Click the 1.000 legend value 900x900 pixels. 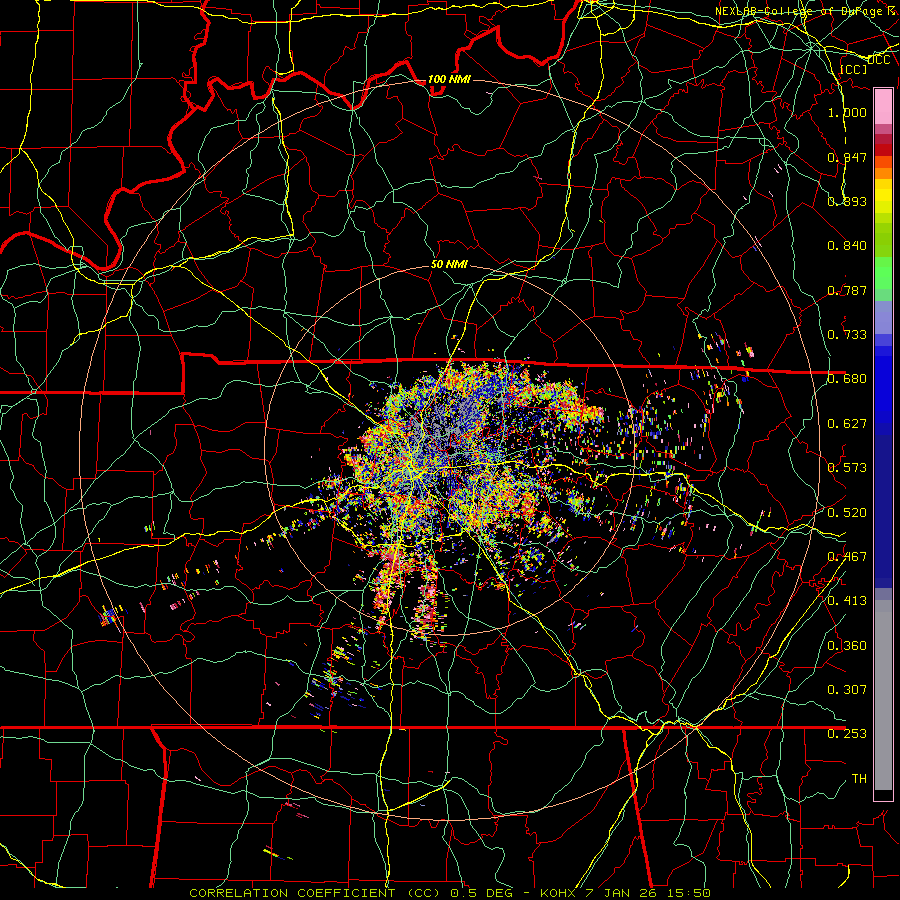tap(847, 112)
